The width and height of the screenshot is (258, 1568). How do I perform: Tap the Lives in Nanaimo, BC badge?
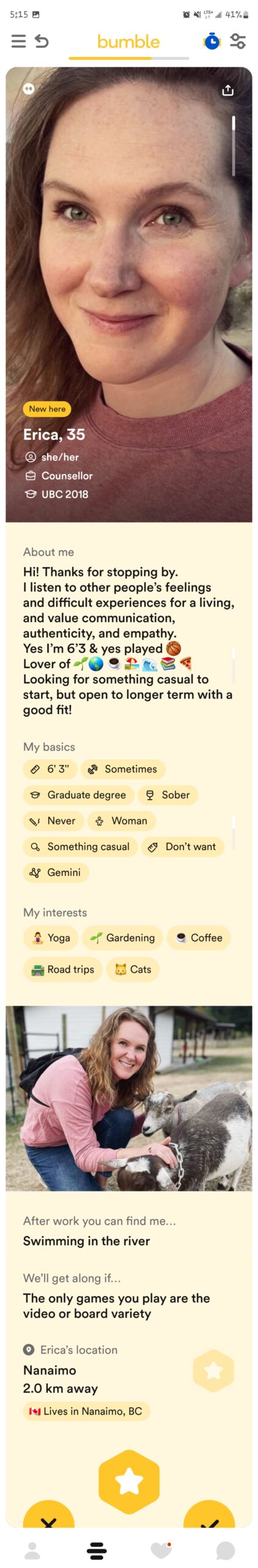pos(87,1411)
